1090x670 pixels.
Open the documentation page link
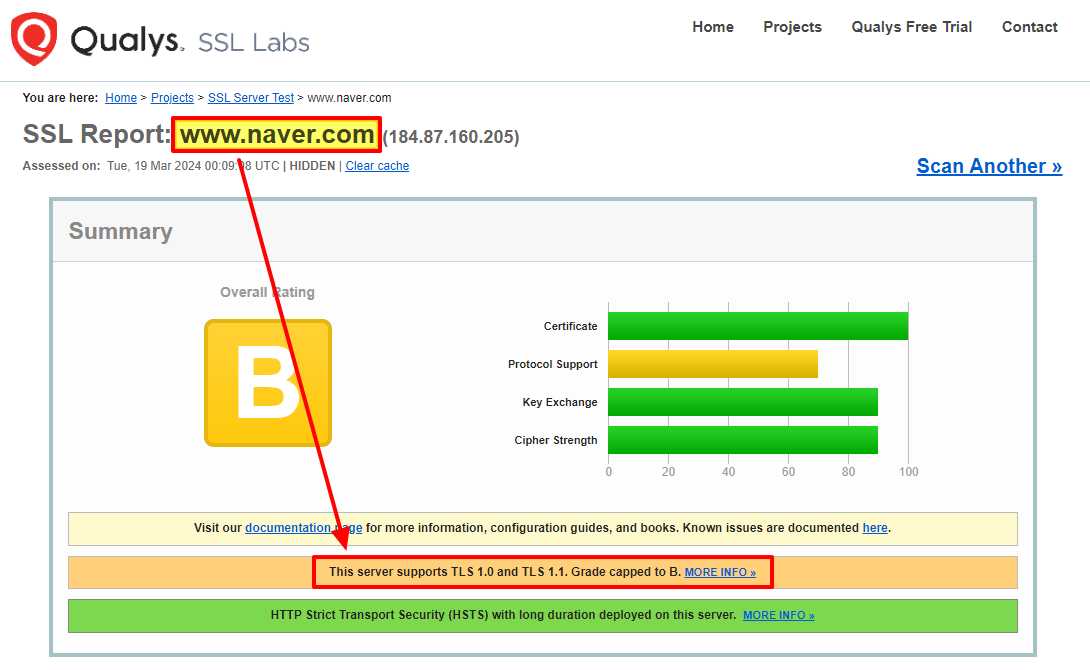tap(304, 528)
